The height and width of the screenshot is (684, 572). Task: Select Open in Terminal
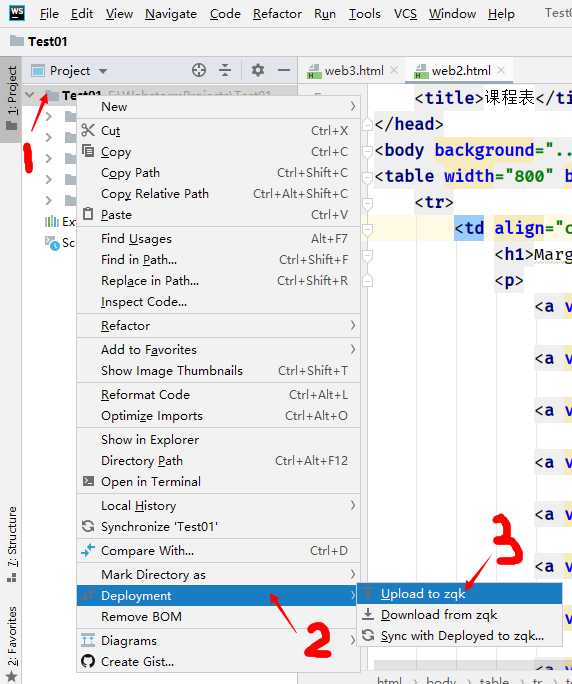[218, 481]
